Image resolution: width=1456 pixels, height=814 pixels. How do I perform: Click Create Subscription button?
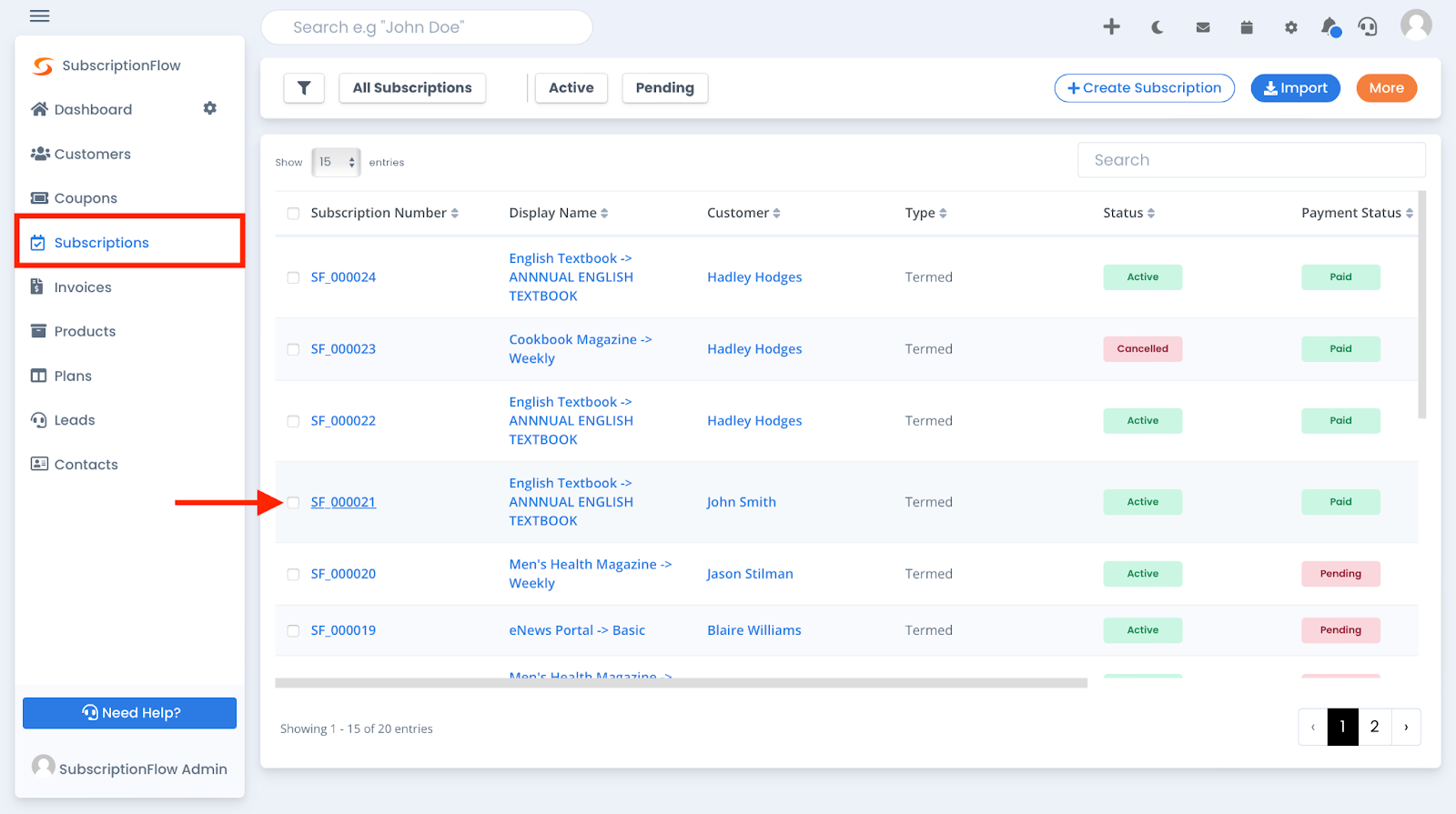pos(1144,88)
